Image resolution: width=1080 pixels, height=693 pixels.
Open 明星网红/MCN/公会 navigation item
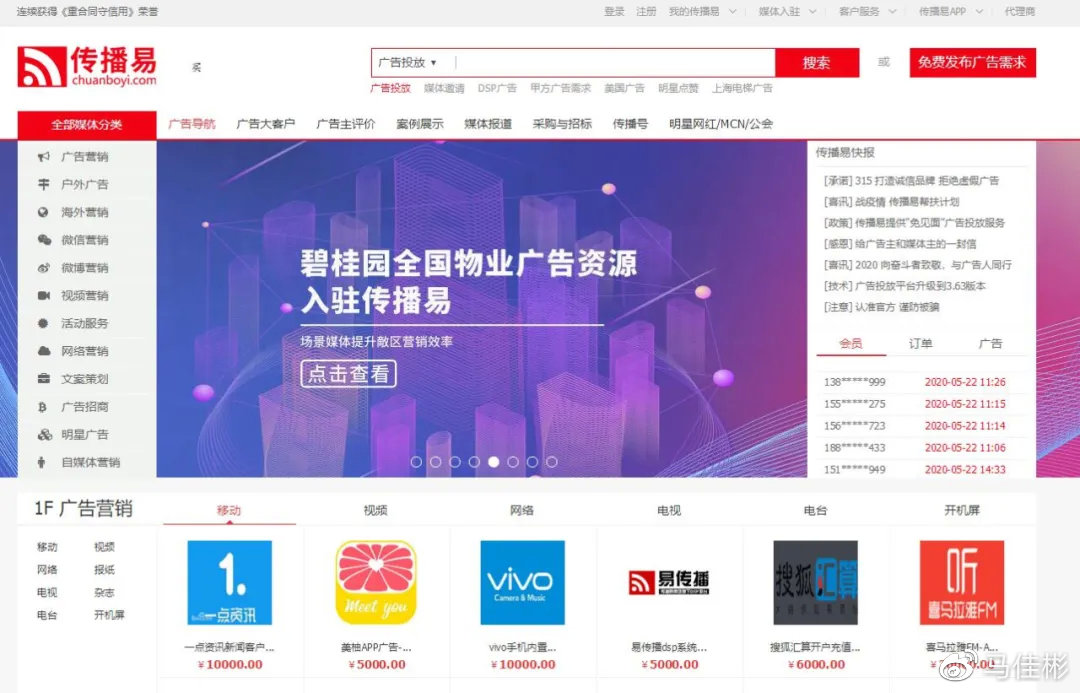click(720, 124)
